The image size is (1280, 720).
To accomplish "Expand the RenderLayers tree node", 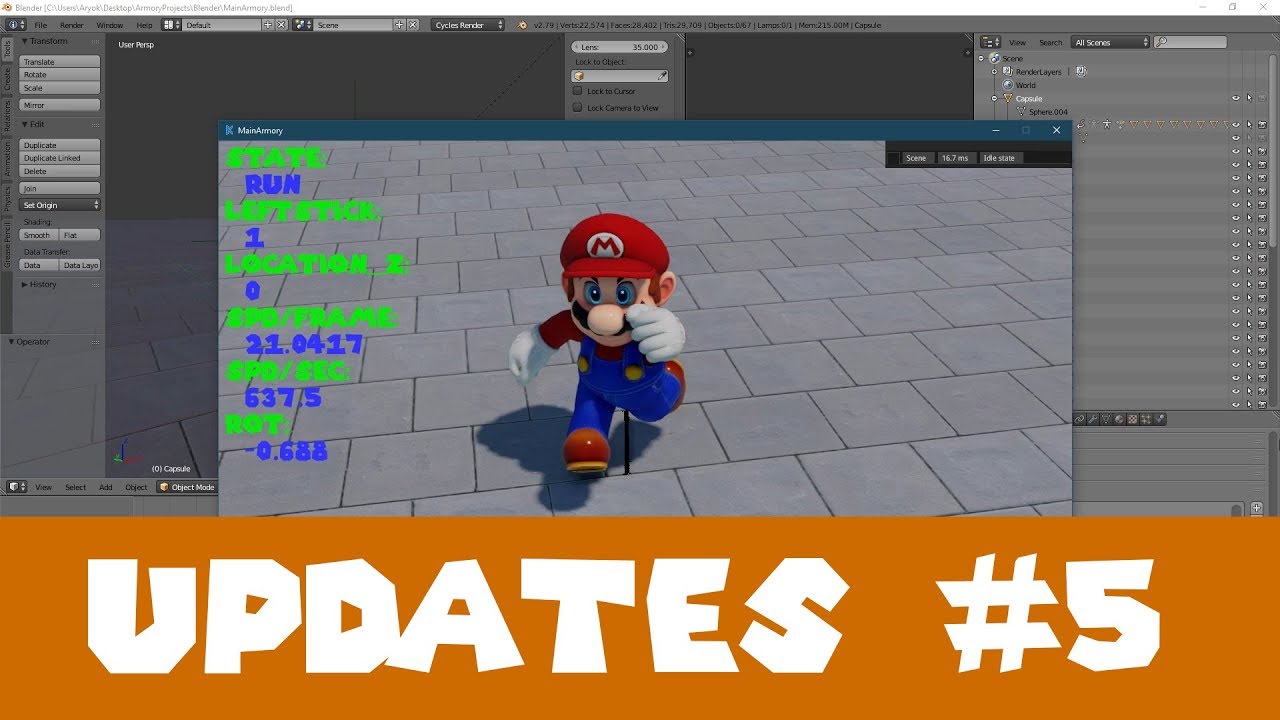I will tap(994, 72).
